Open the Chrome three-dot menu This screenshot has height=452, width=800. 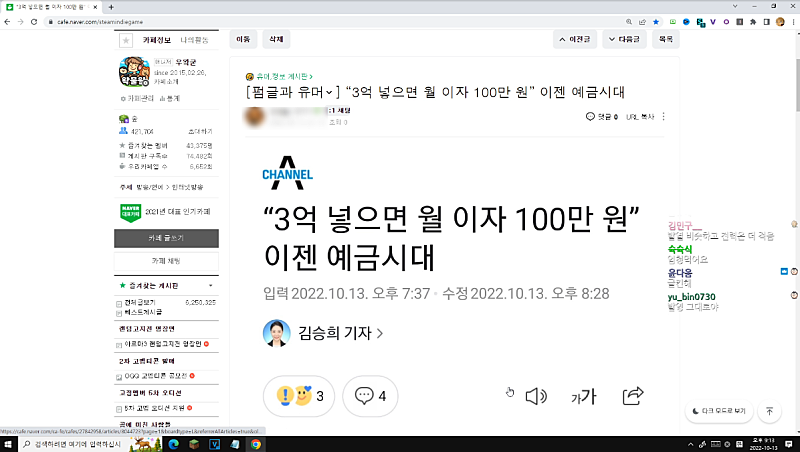click(793, 22)
